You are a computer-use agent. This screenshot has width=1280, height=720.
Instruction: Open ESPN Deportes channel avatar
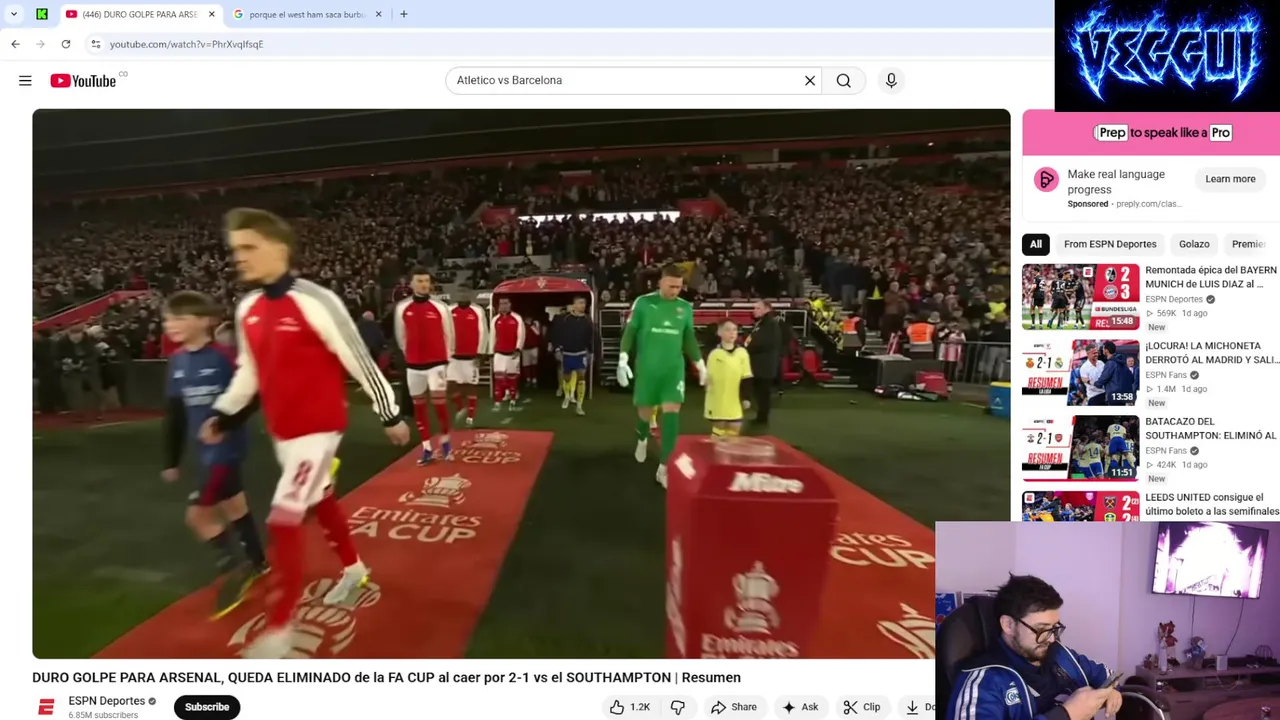tap(46, 707)
